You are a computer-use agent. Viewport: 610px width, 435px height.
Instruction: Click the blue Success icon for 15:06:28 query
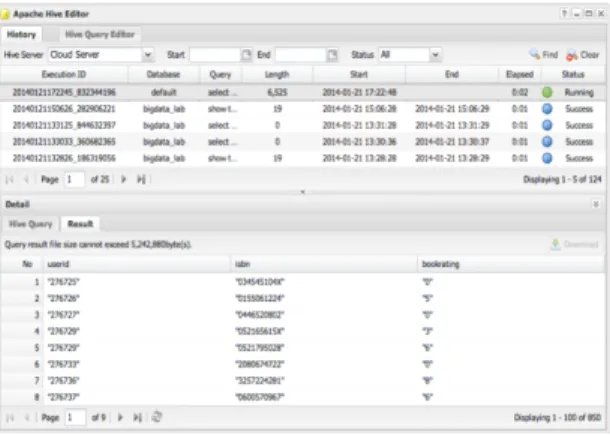coord(547,109)
